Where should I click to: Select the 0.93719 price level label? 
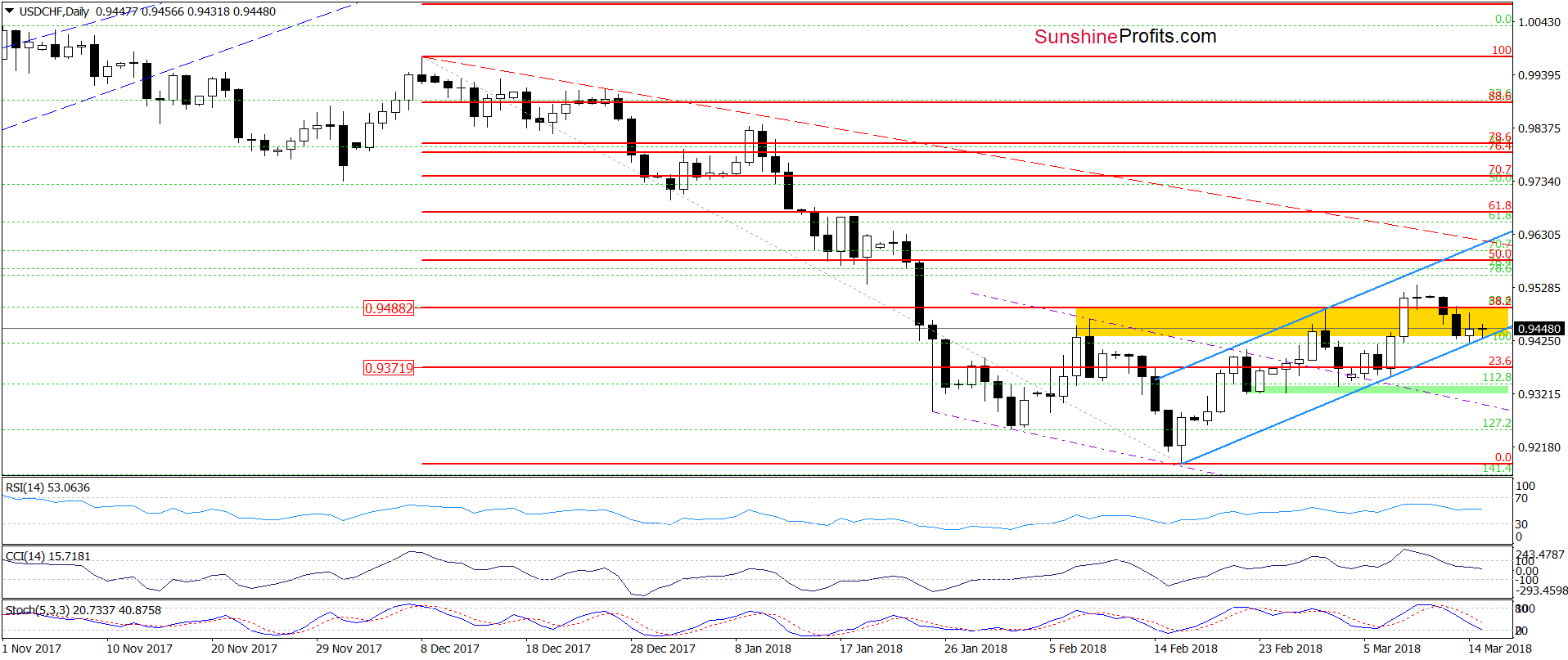click(x=389, y=368)
